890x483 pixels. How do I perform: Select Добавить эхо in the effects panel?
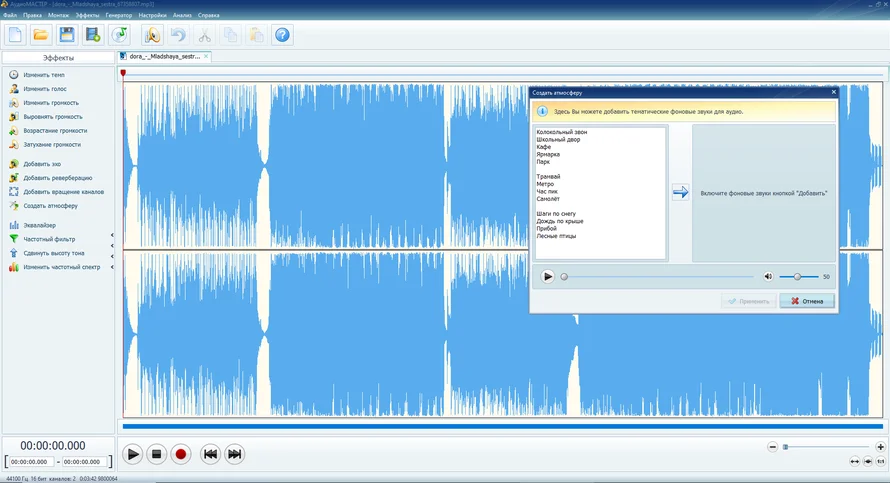pos(42,163)
